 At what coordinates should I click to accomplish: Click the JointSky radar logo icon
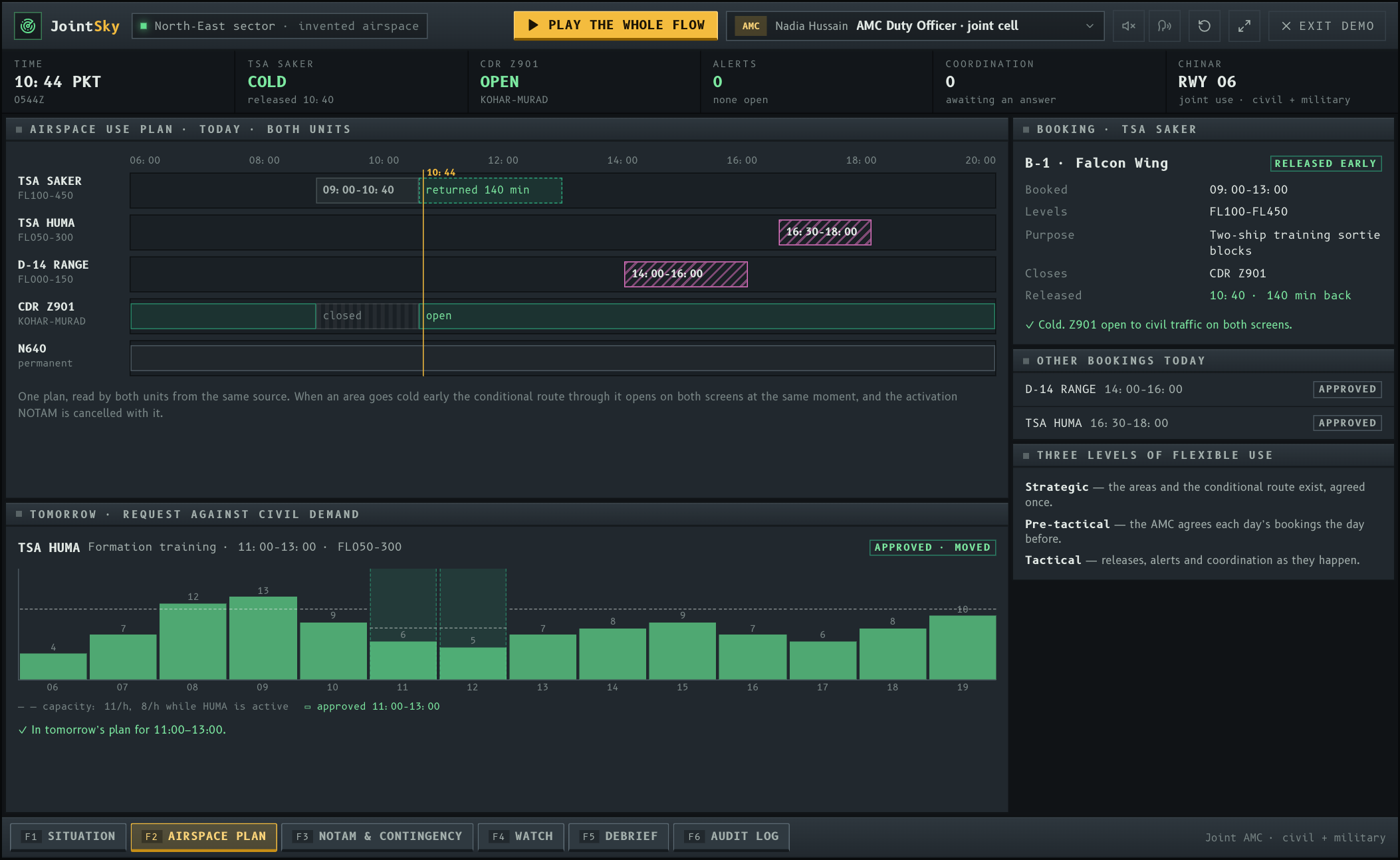coord(28,26)
